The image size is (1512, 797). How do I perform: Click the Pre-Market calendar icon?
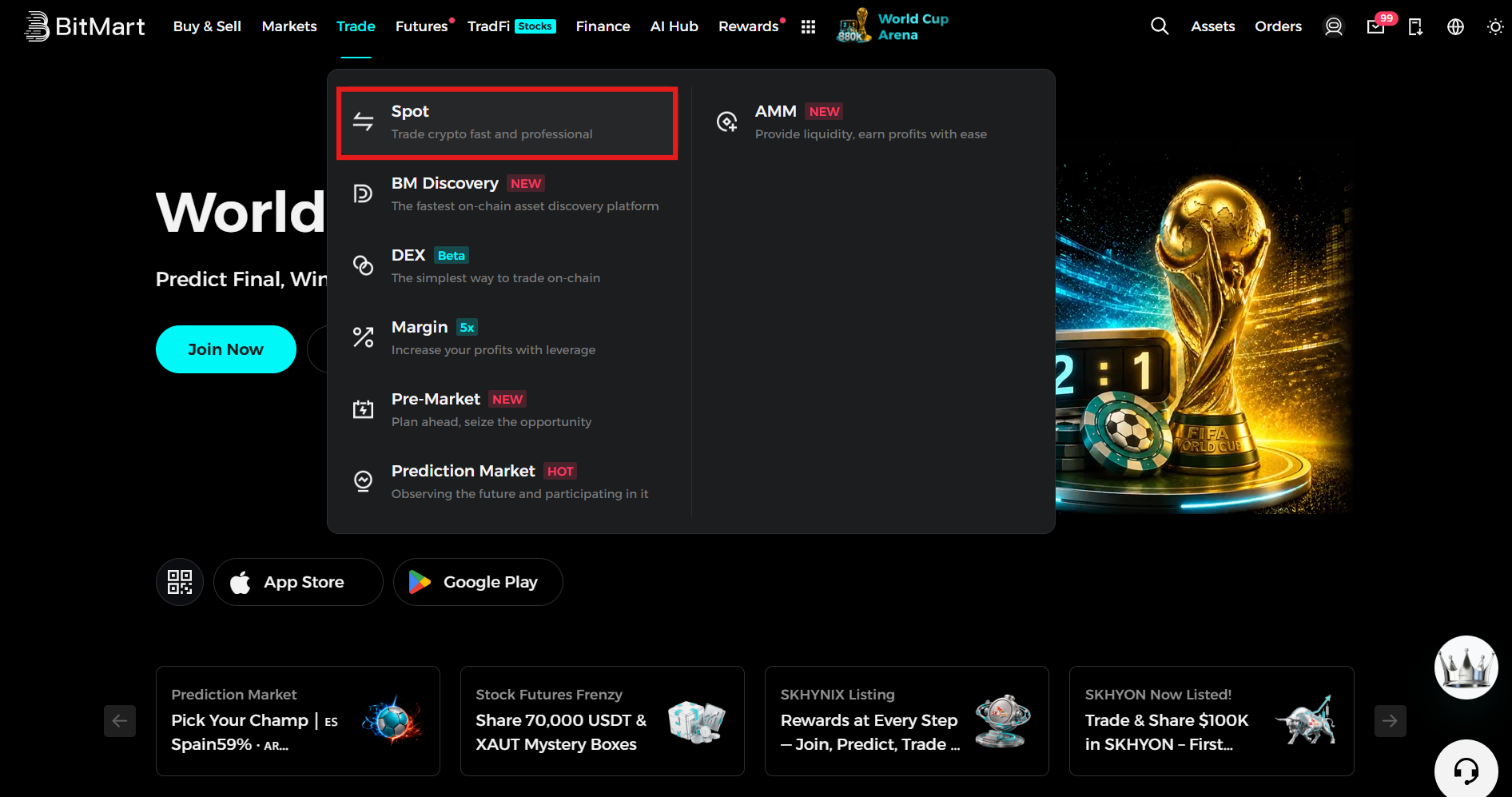(364, 409)
